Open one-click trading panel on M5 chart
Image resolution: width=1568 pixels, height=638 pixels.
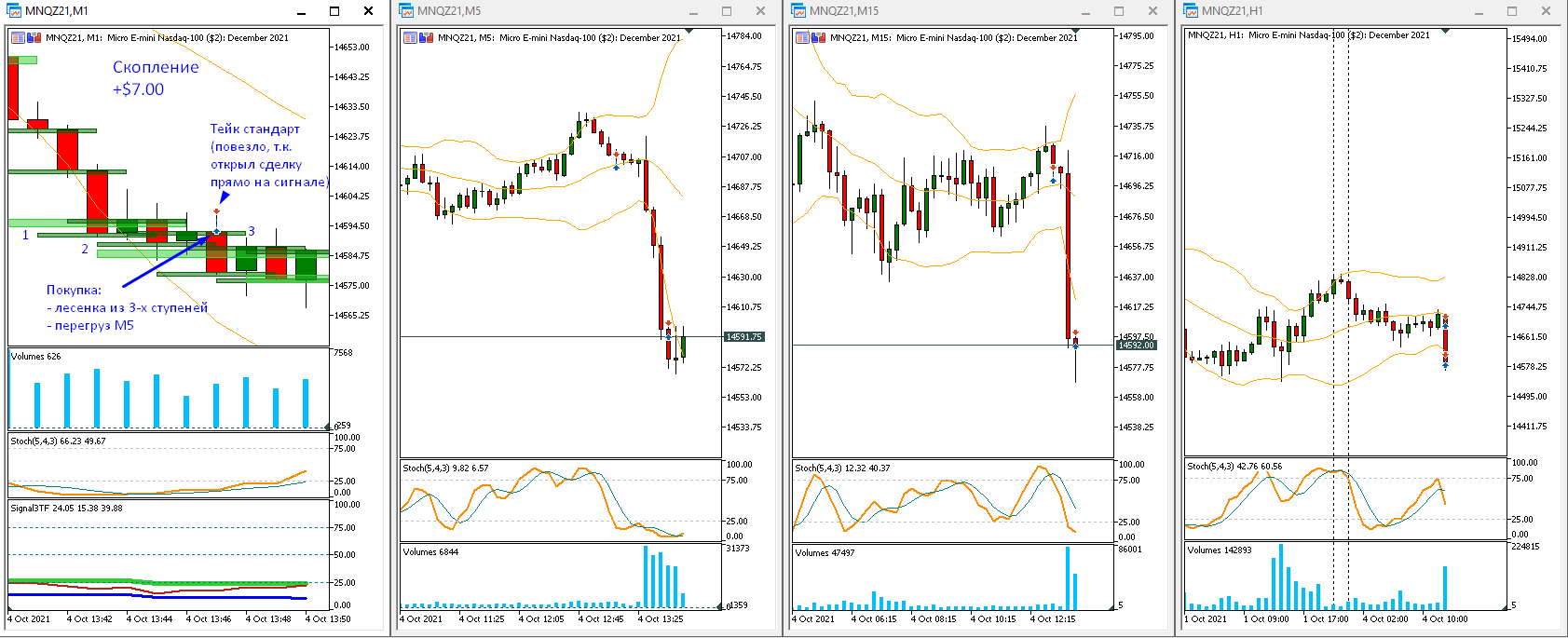410,38
